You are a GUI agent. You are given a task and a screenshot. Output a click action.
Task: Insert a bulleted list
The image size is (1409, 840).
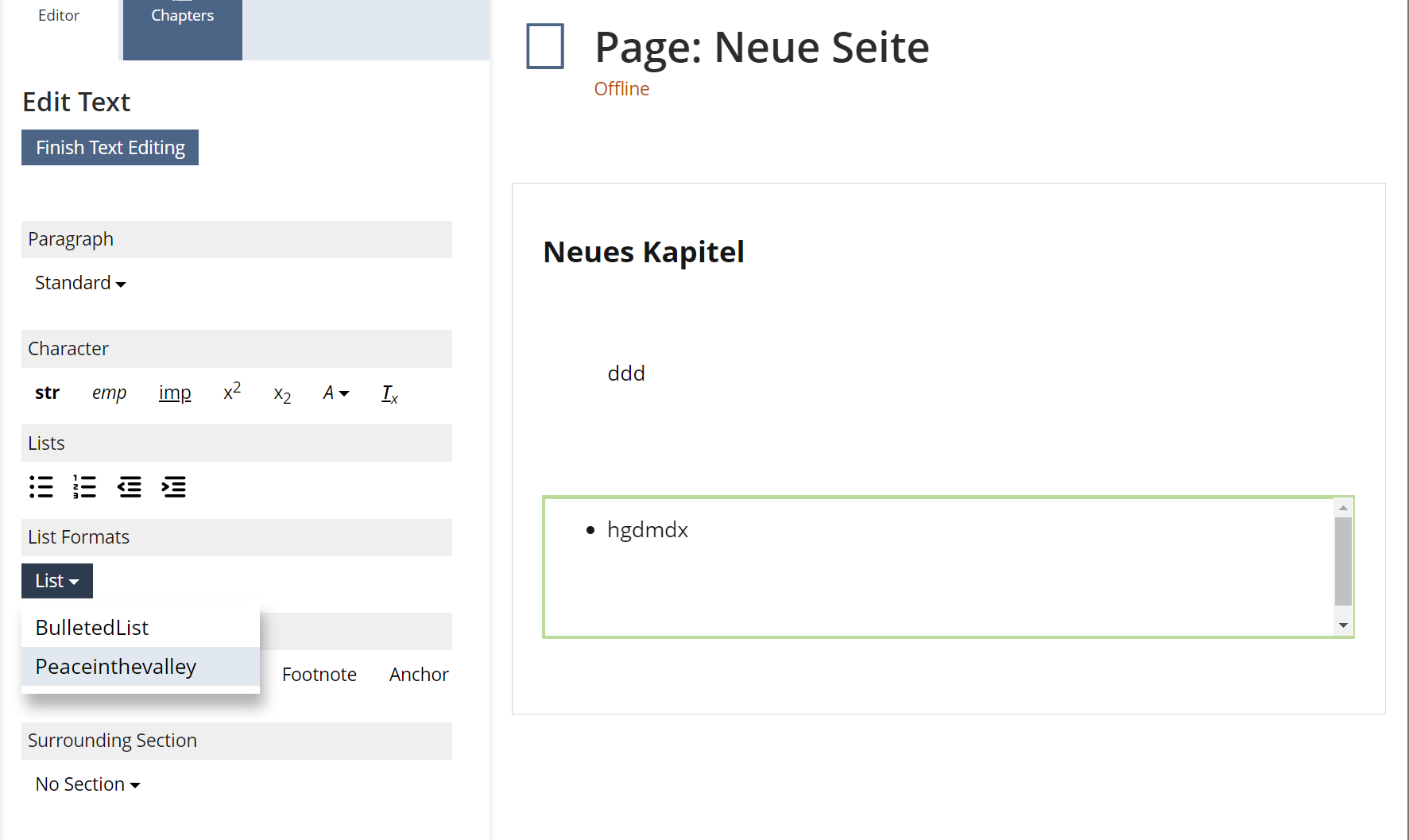(41, 486)
